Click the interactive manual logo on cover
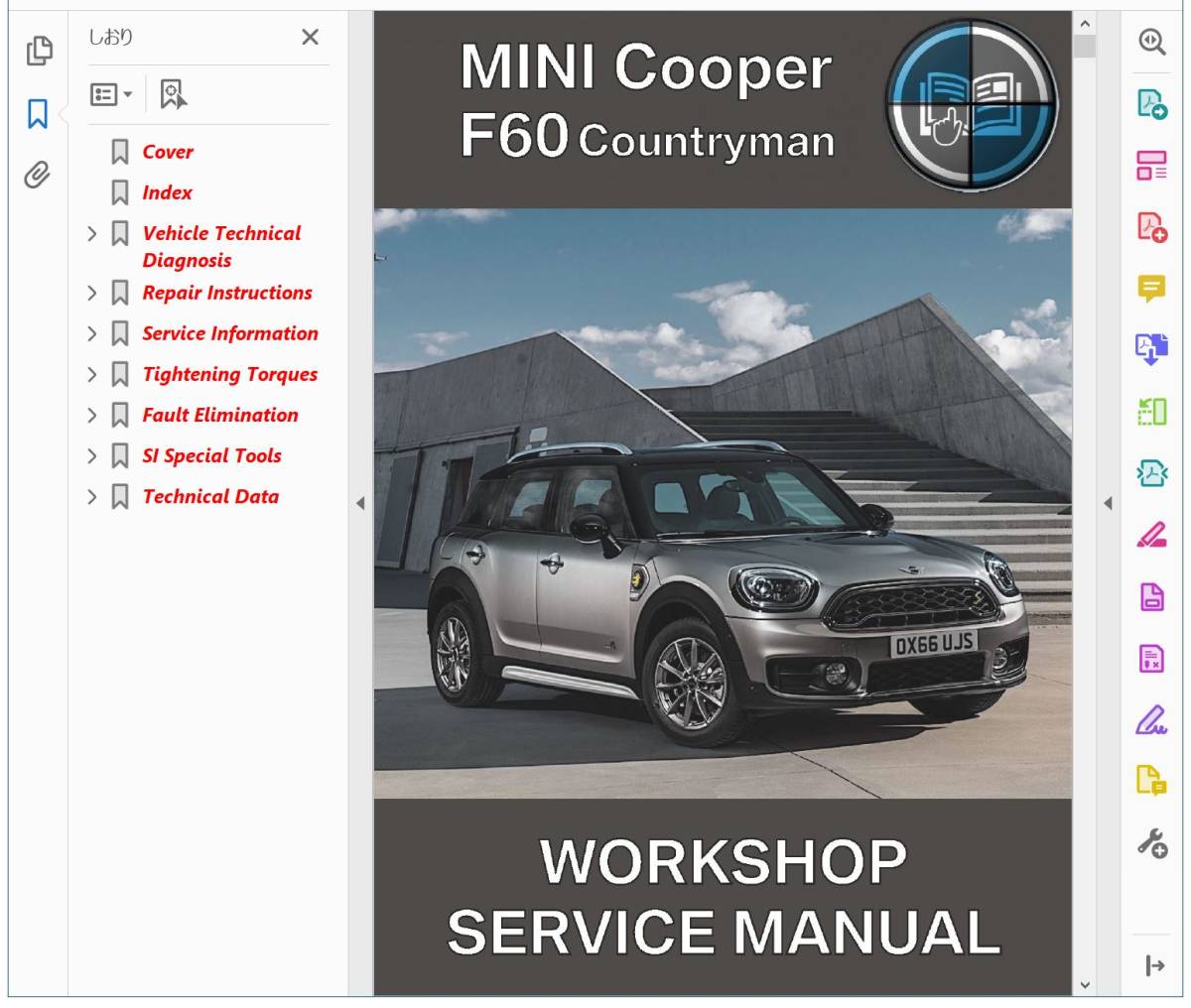 972,104
